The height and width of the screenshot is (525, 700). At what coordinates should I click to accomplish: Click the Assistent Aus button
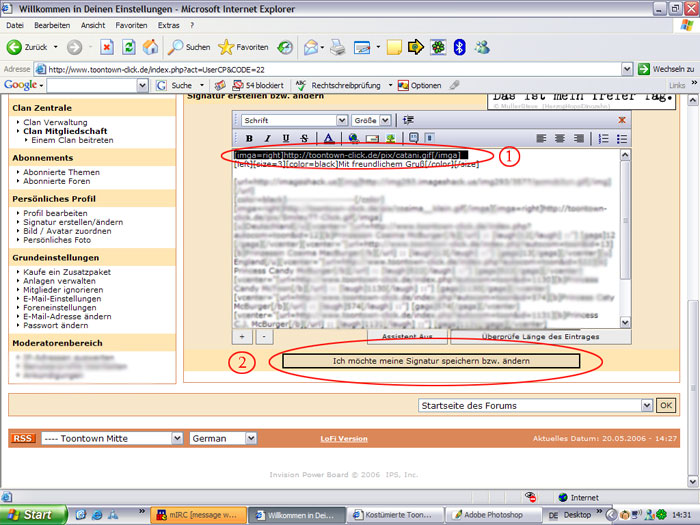pyautogui.click(x=407, y=337)
